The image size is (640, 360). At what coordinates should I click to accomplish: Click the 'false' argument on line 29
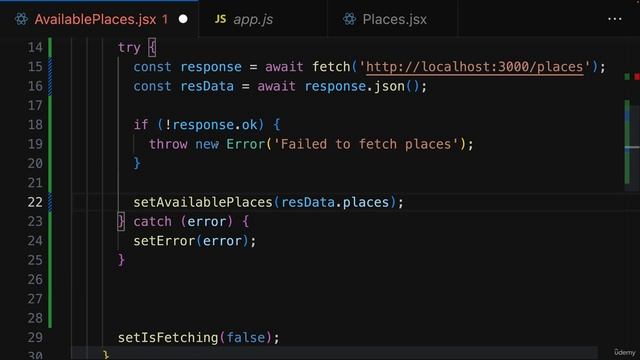click(246, 338)
